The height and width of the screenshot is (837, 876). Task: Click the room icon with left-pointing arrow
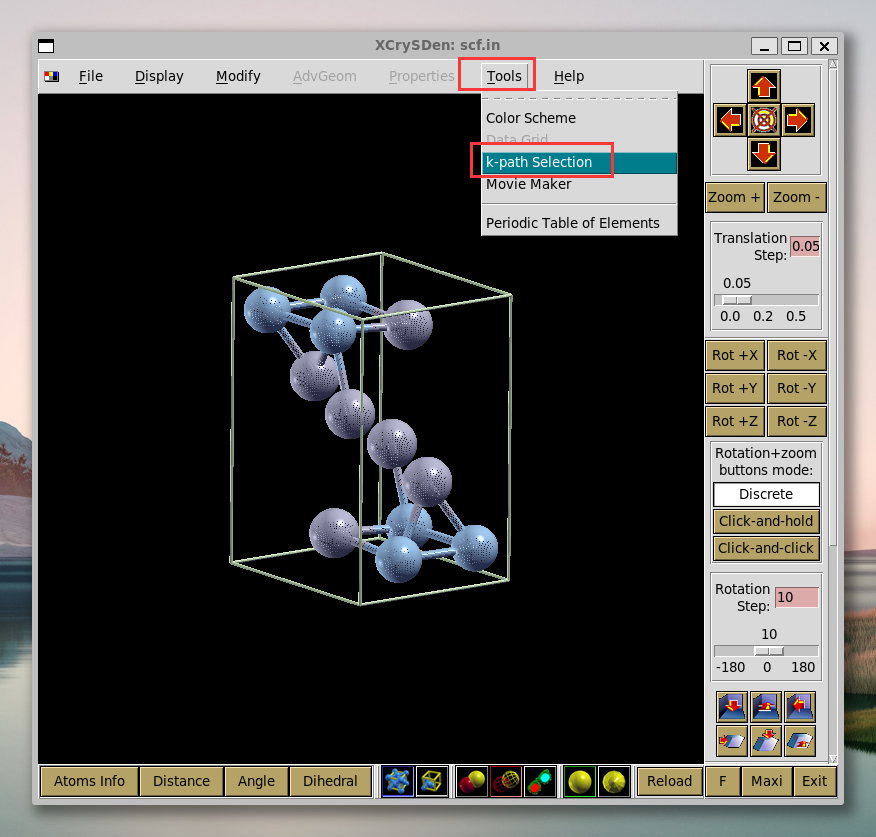pos(799,707)
